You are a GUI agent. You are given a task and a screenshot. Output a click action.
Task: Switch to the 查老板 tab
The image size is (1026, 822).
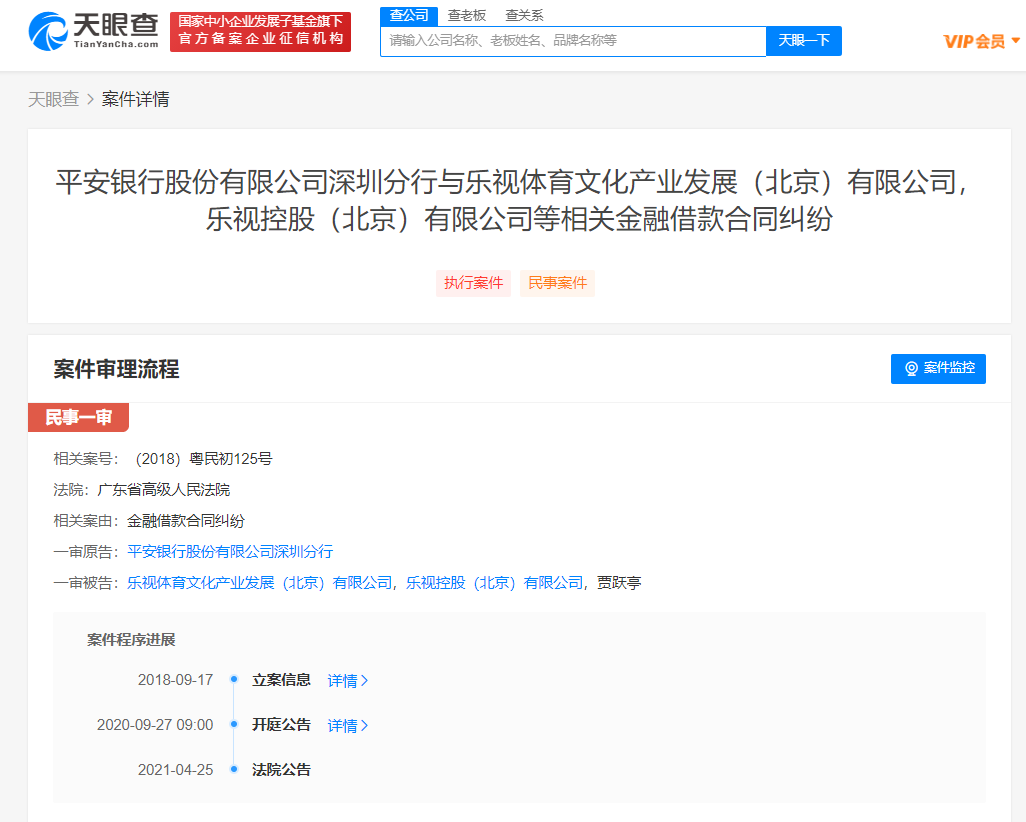(466, 15)
